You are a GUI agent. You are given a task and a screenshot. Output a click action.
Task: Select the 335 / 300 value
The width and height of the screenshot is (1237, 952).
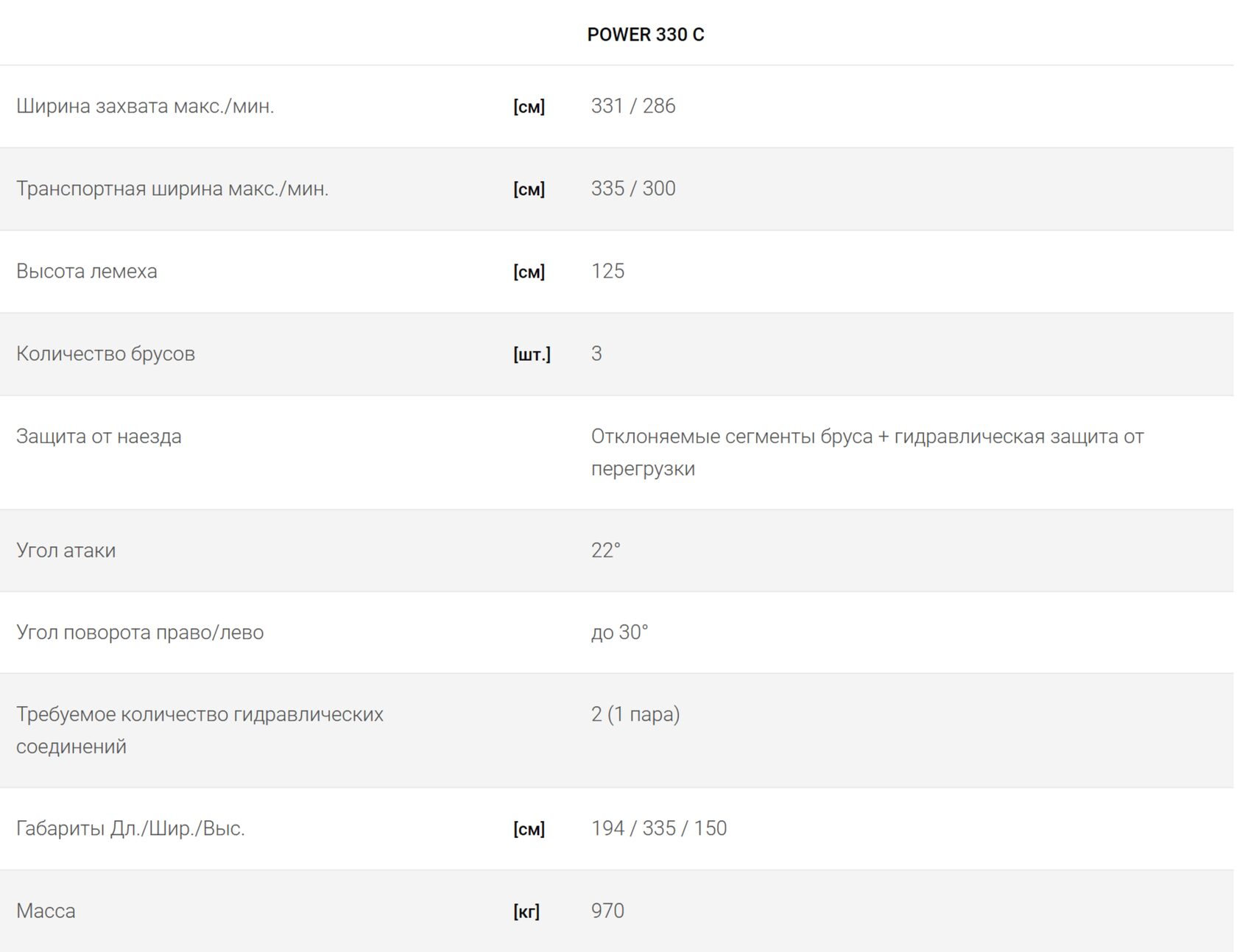(x=632, y=188)
